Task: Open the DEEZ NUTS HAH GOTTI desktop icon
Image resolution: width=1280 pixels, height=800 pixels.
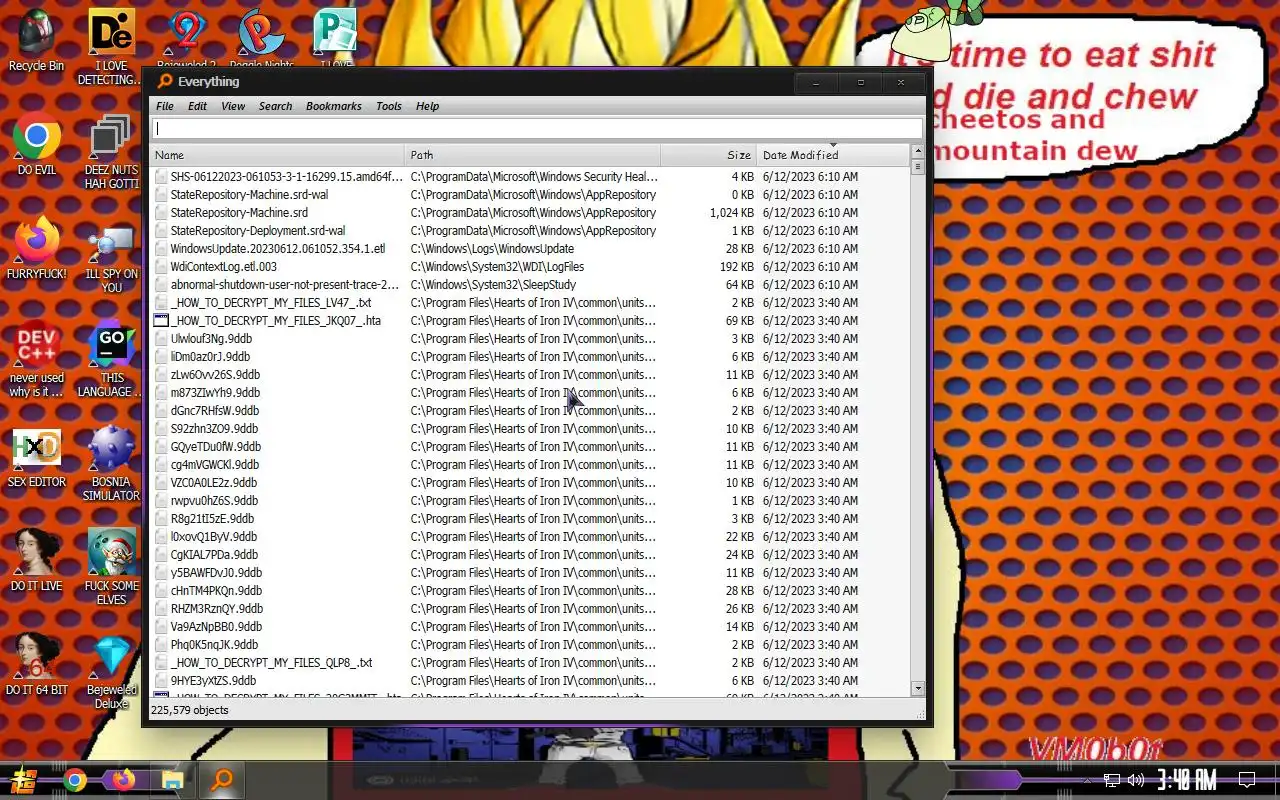Action: 111,152
